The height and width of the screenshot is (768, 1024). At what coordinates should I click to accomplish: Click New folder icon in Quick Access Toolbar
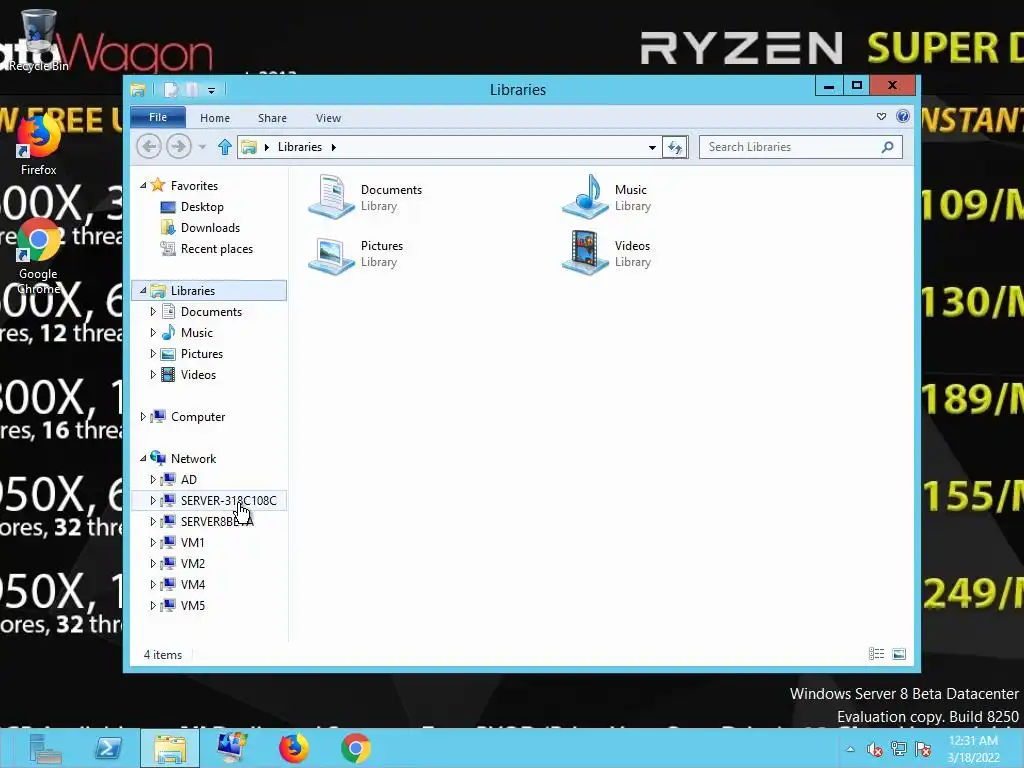[192, 90]
